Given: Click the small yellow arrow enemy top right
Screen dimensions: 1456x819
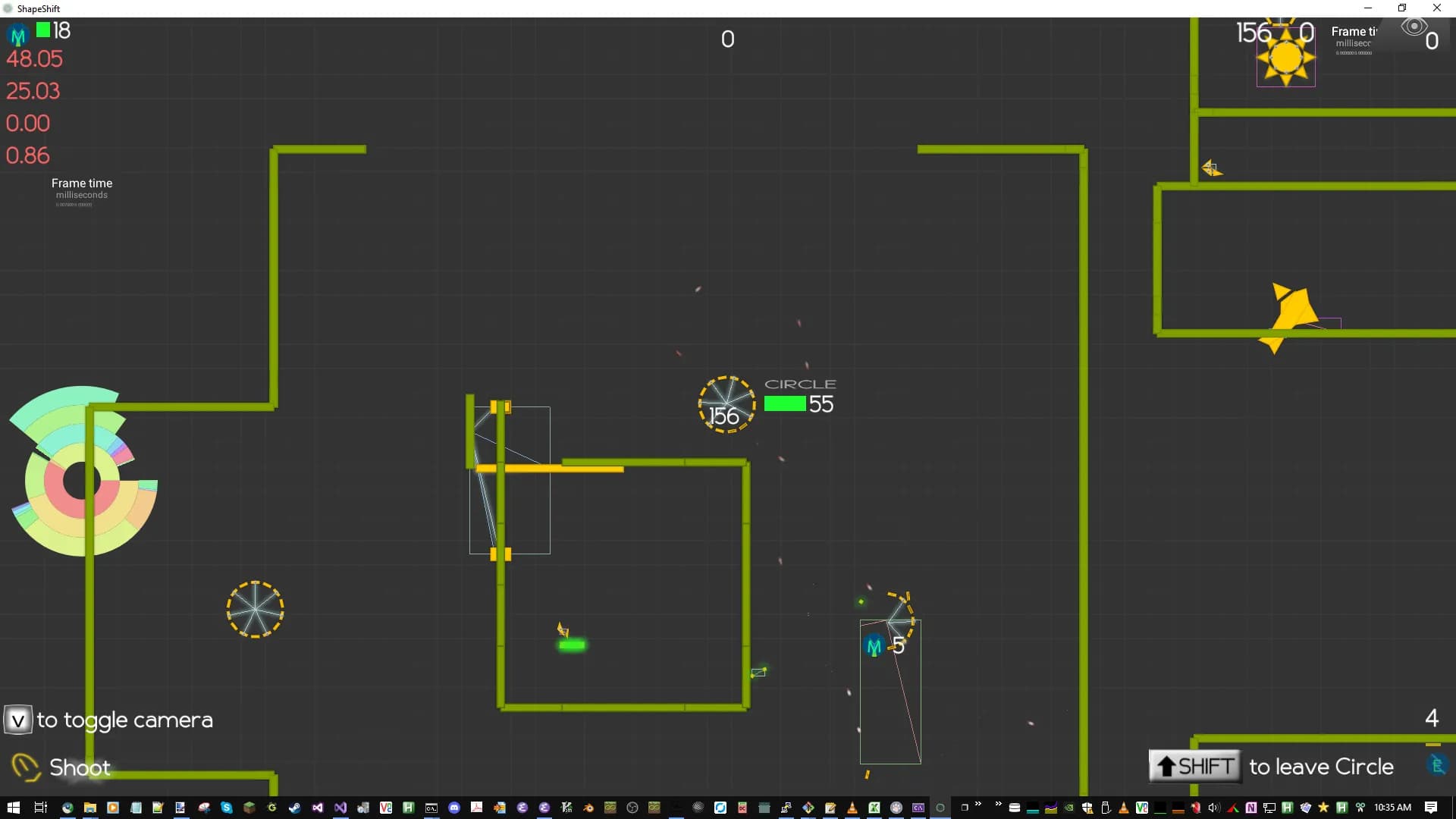Looking at the screenshot, I should point(1211,168).
